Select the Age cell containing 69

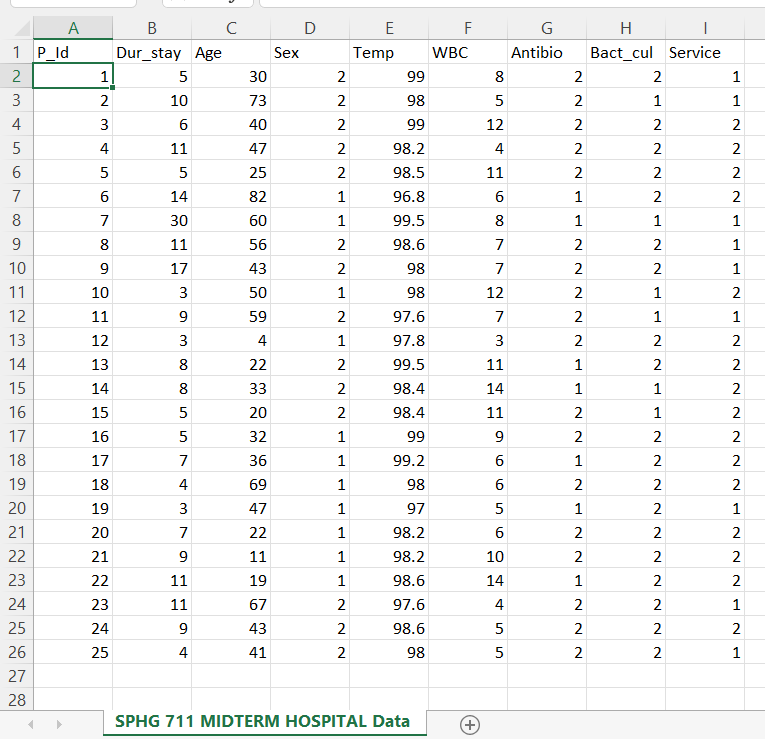tap(231, 484)
